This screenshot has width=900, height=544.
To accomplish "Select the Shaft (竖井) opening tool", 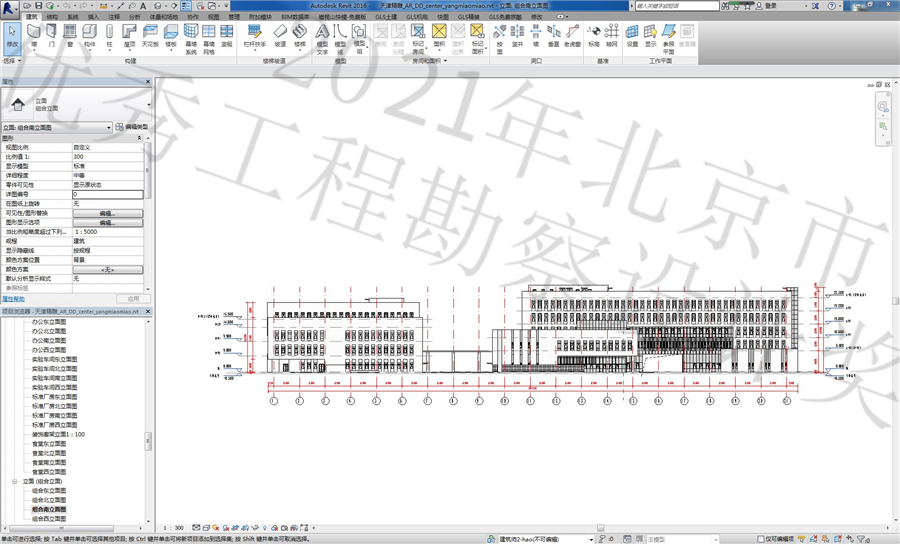I will pos(517,34).
